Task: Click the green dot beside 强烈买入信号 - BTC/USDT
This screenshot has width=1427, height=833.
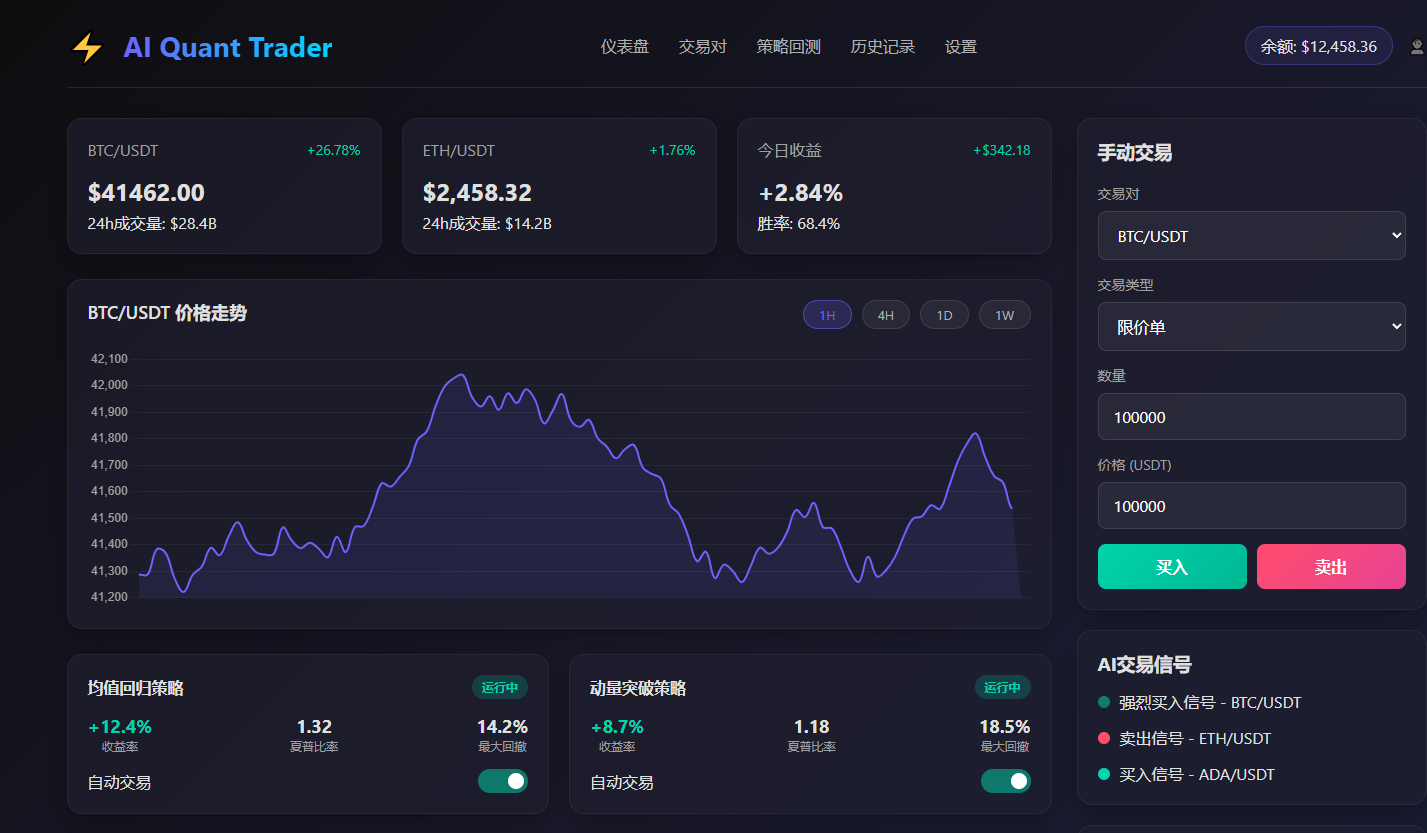Action: (x=1106, y=702)
